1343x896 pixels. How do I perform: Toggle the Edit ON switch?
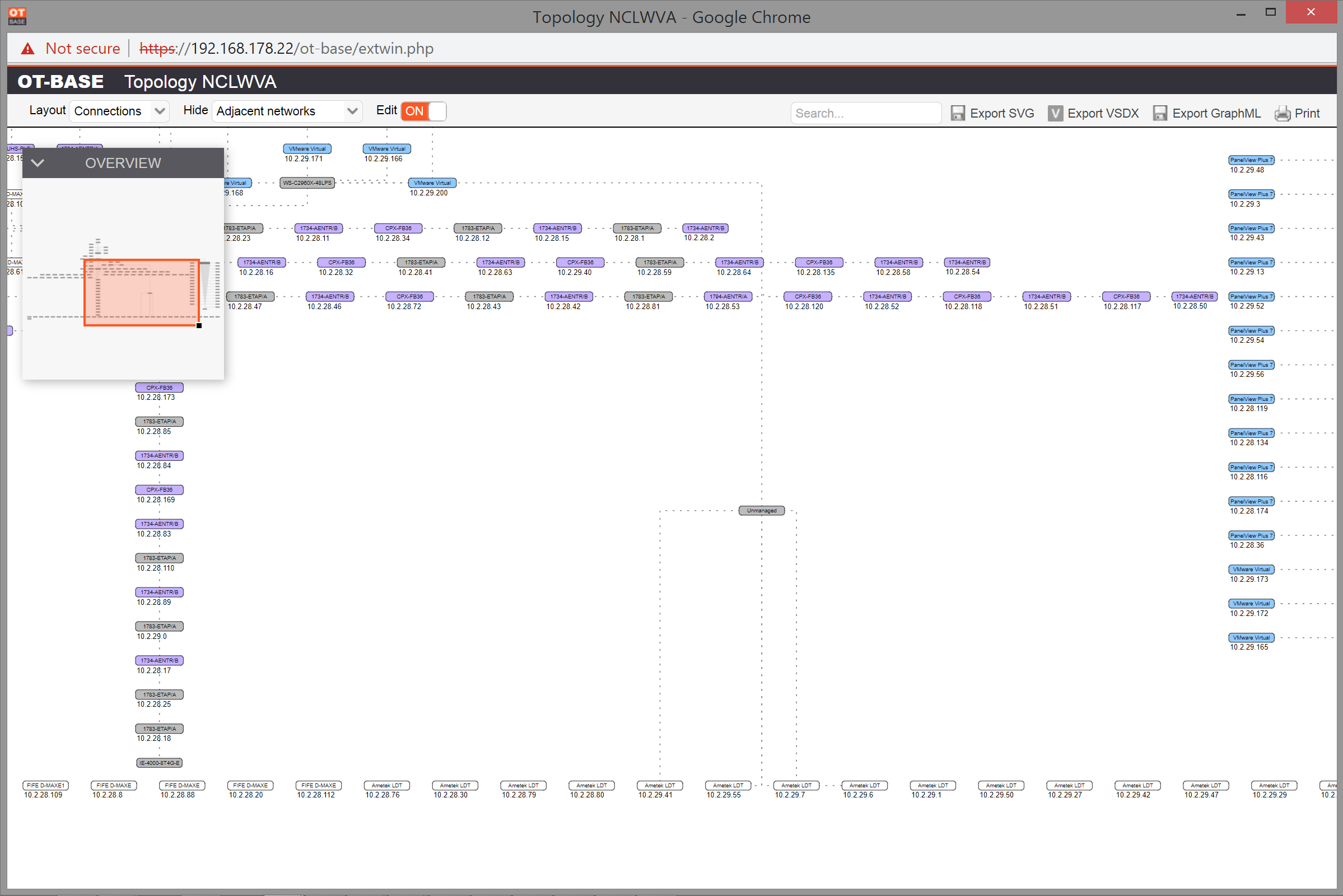click(423, 111)
